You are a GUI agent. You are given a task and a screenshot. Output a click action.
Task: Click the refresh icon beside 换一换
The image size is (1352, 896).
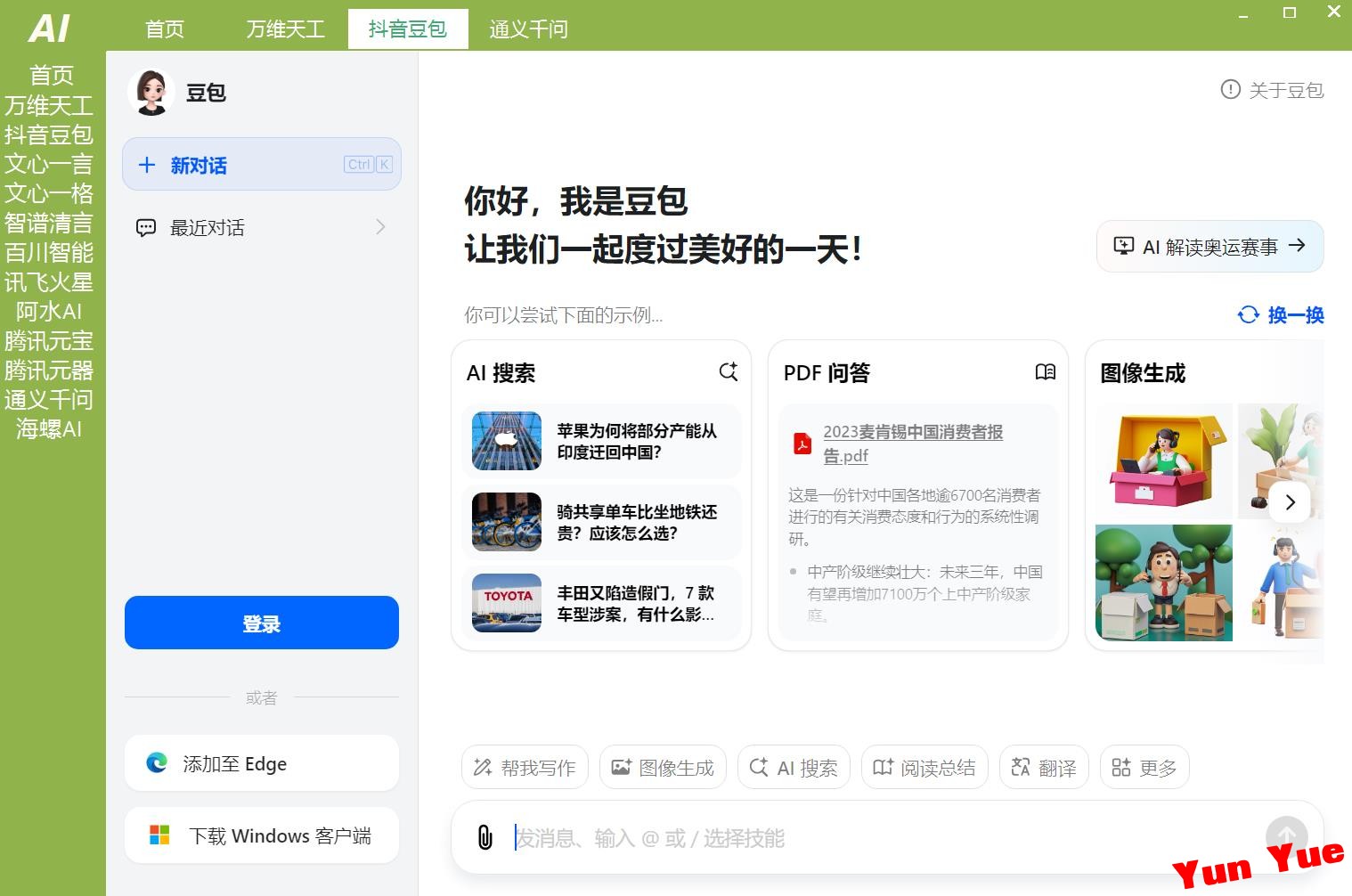tap(1249, 314)
